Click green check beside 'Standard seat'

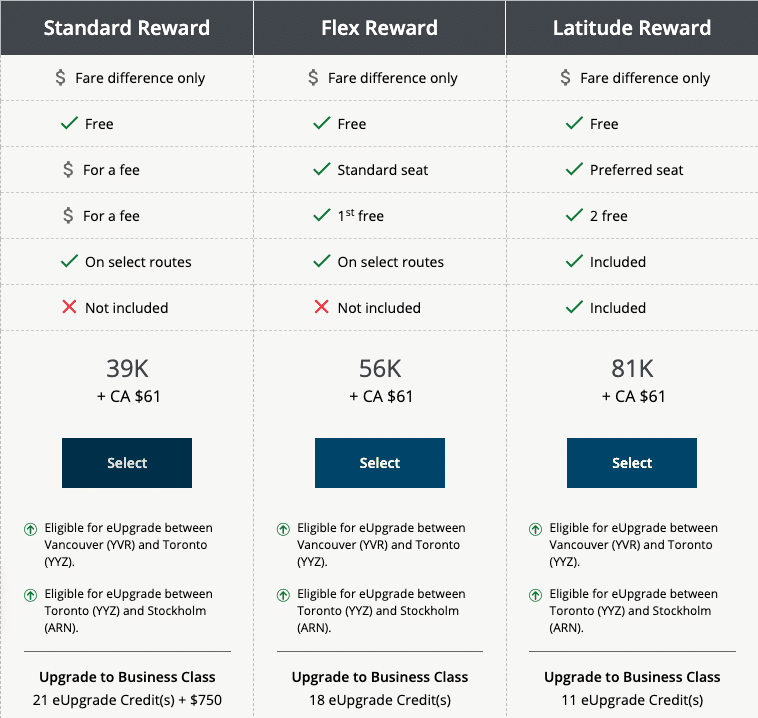click(321, 170)
